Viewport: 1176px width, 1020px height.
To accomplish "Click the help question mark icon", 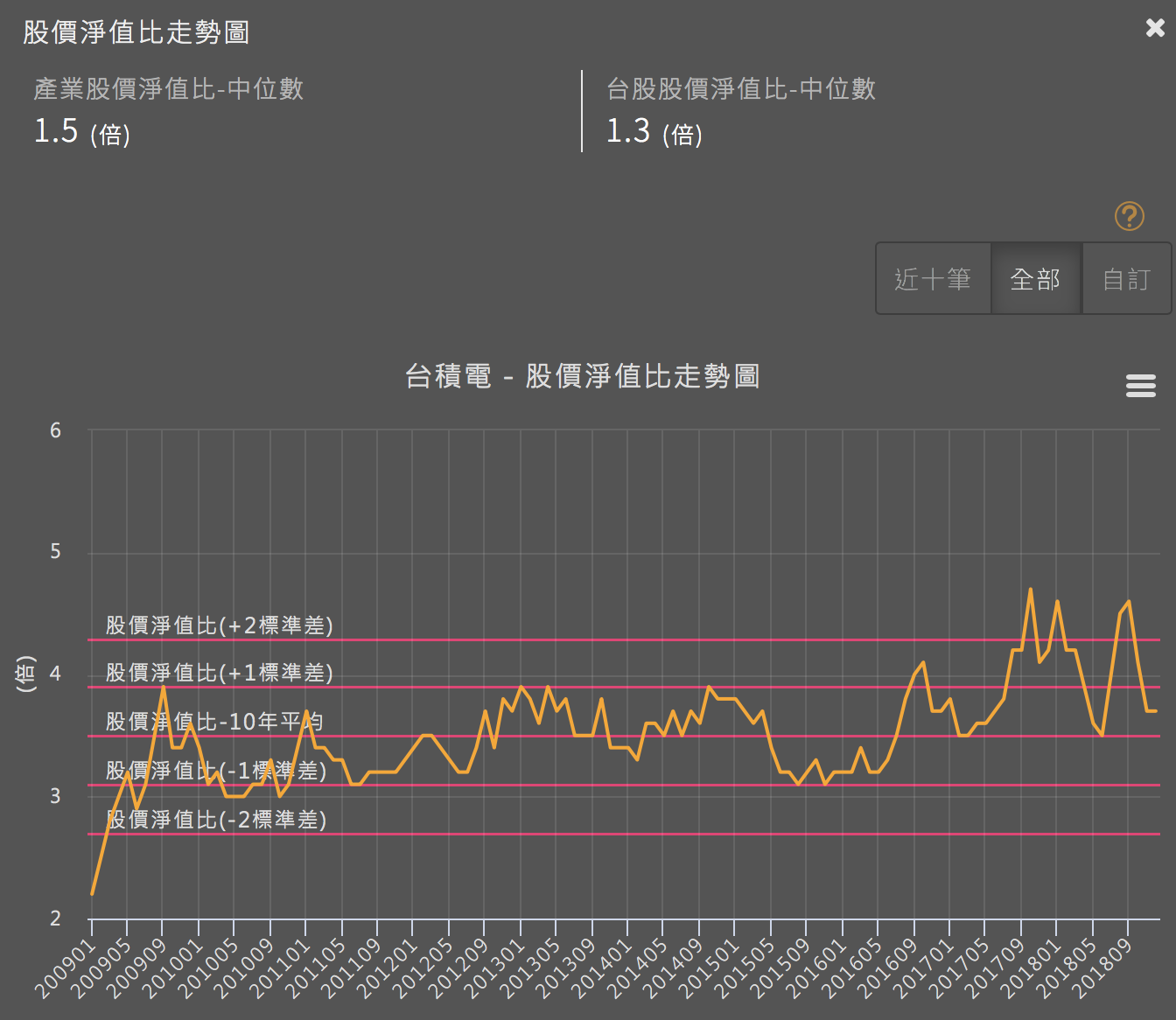I will pos(1129,215).
